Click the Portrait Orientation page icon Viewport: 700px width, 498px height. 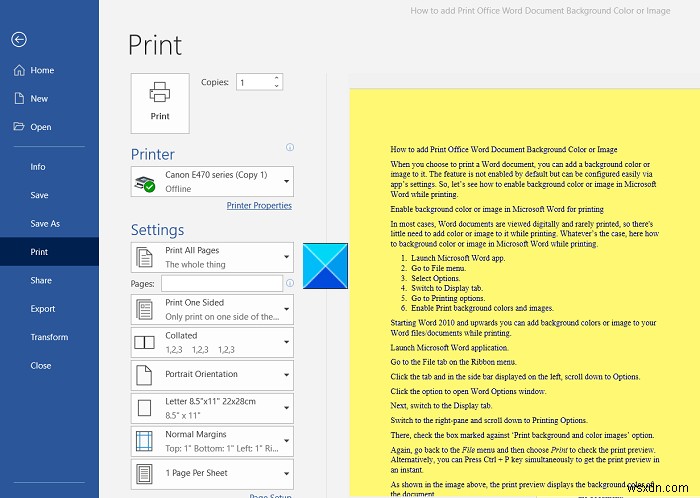tap(144, 375)
